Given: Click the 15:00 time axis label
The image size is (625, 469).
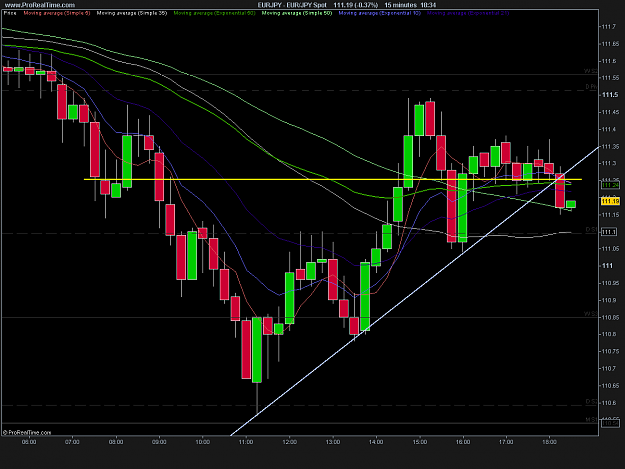Looking at the screenshot, I should 420,442.
